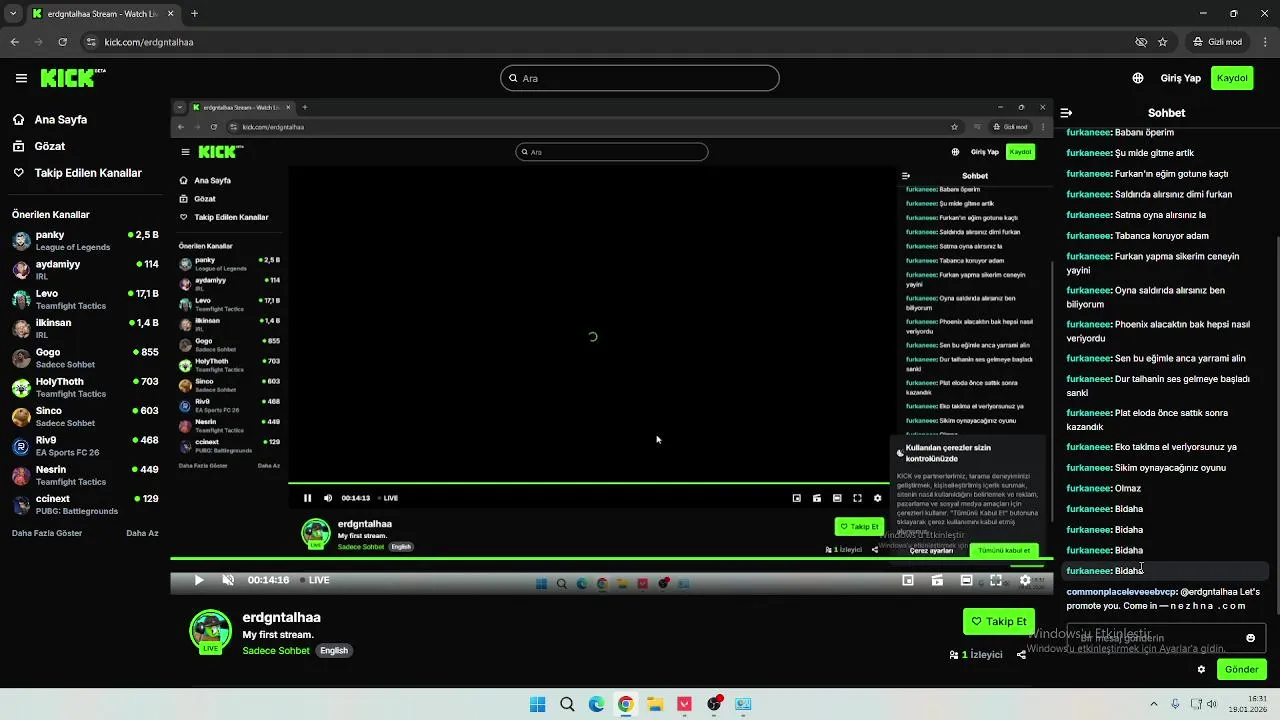1280x720 pixels.
Task: Open erdgntalhaa avatar with LIVE badge
Action: (210, 631)
